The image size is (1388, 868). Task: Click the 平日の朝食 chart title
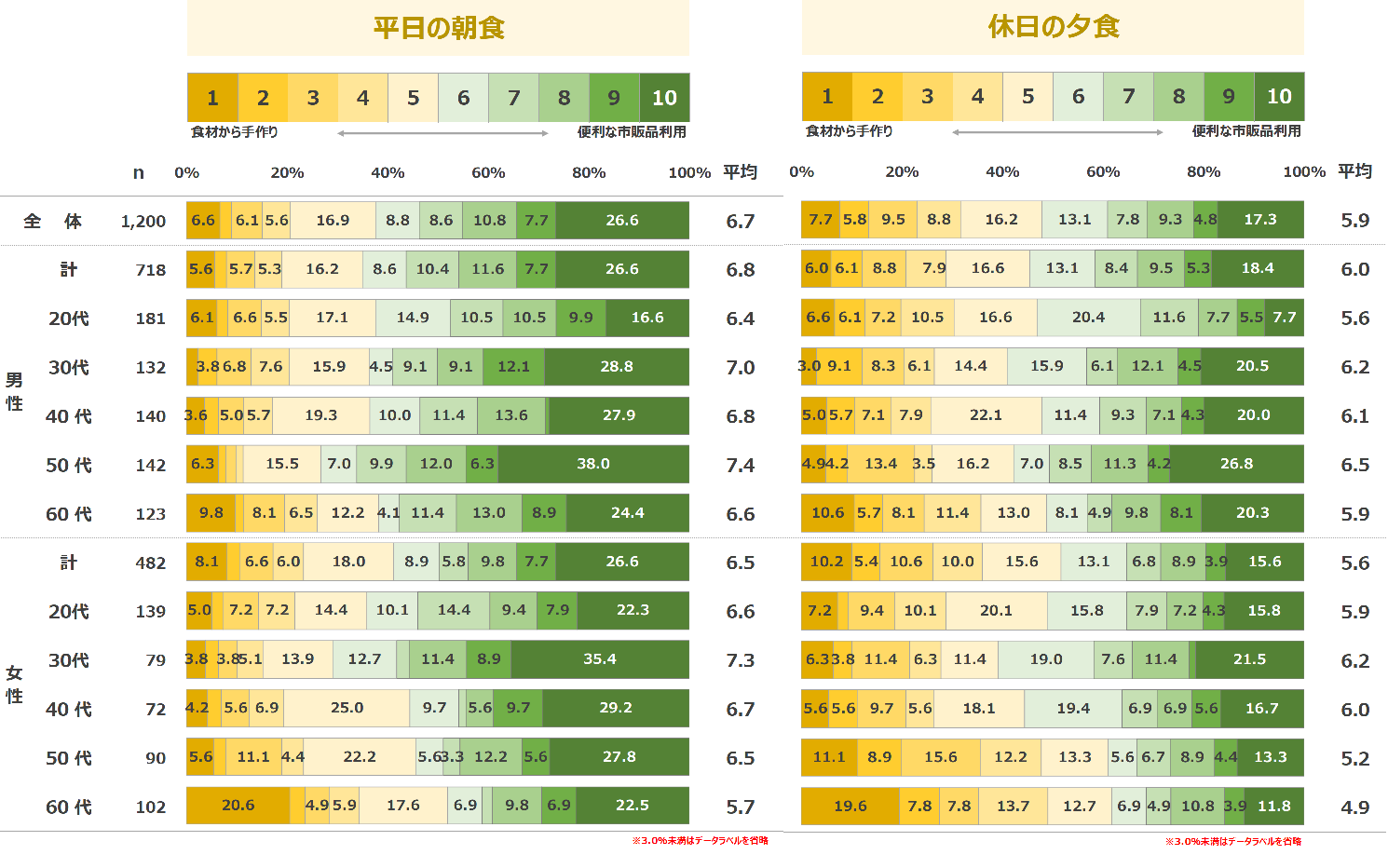tap(439, 28)
